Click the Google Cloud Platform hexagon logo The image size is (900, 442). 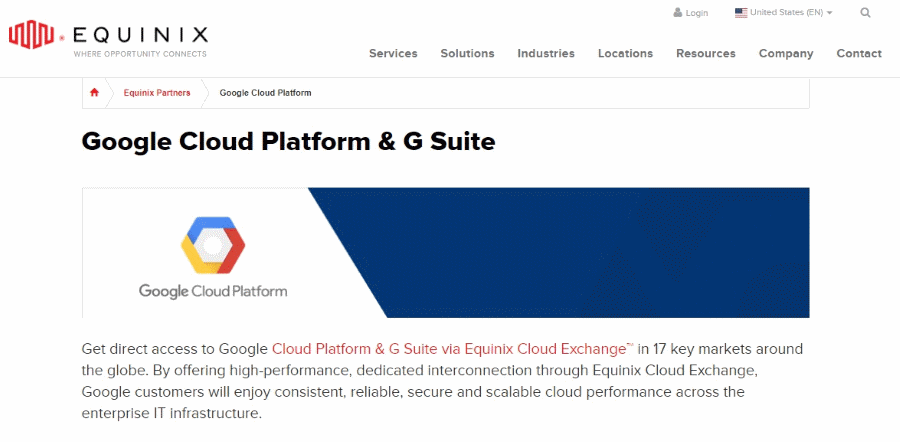213,245
